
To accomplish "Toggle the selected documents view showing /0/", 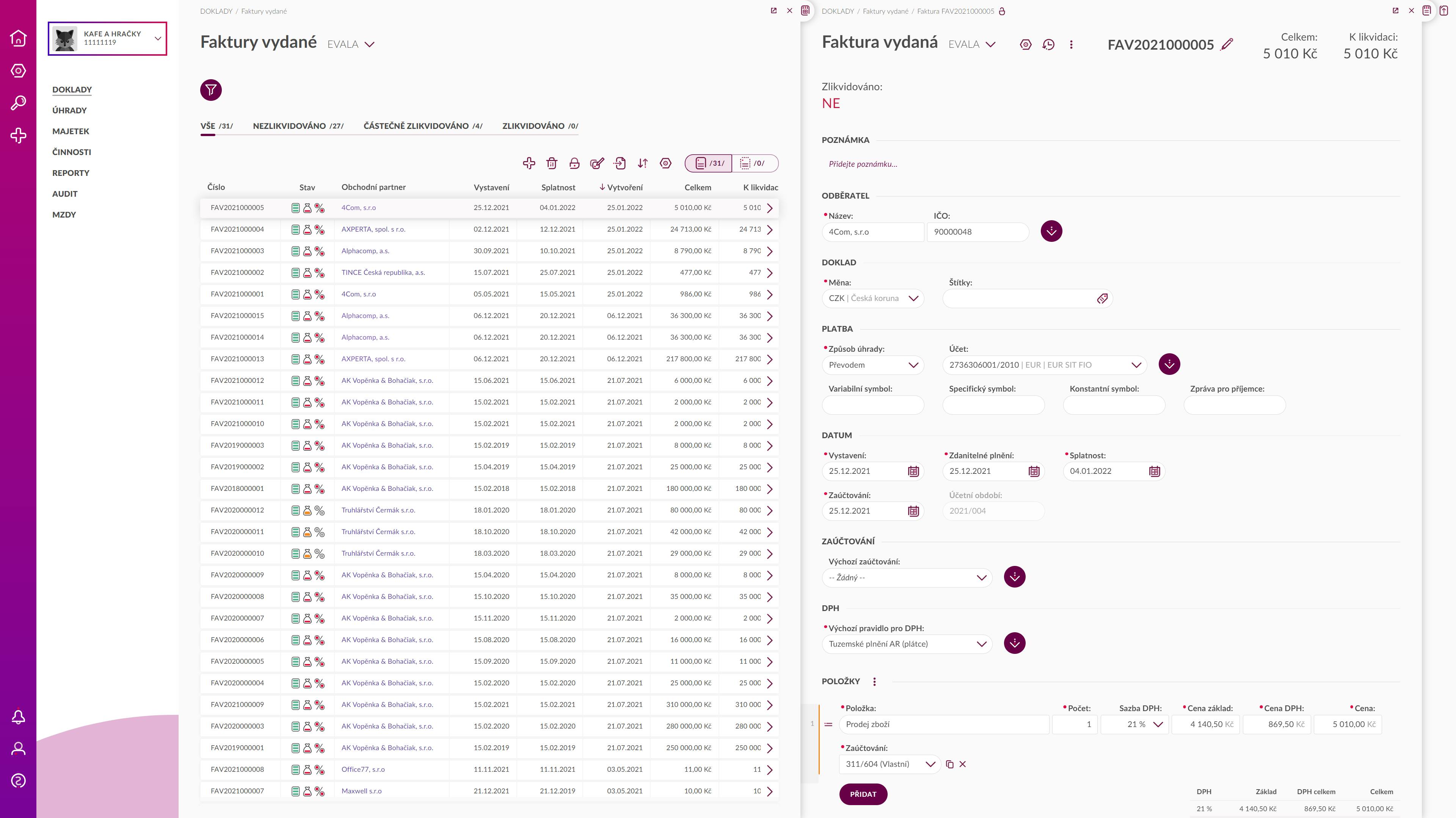I will (755, 163).
